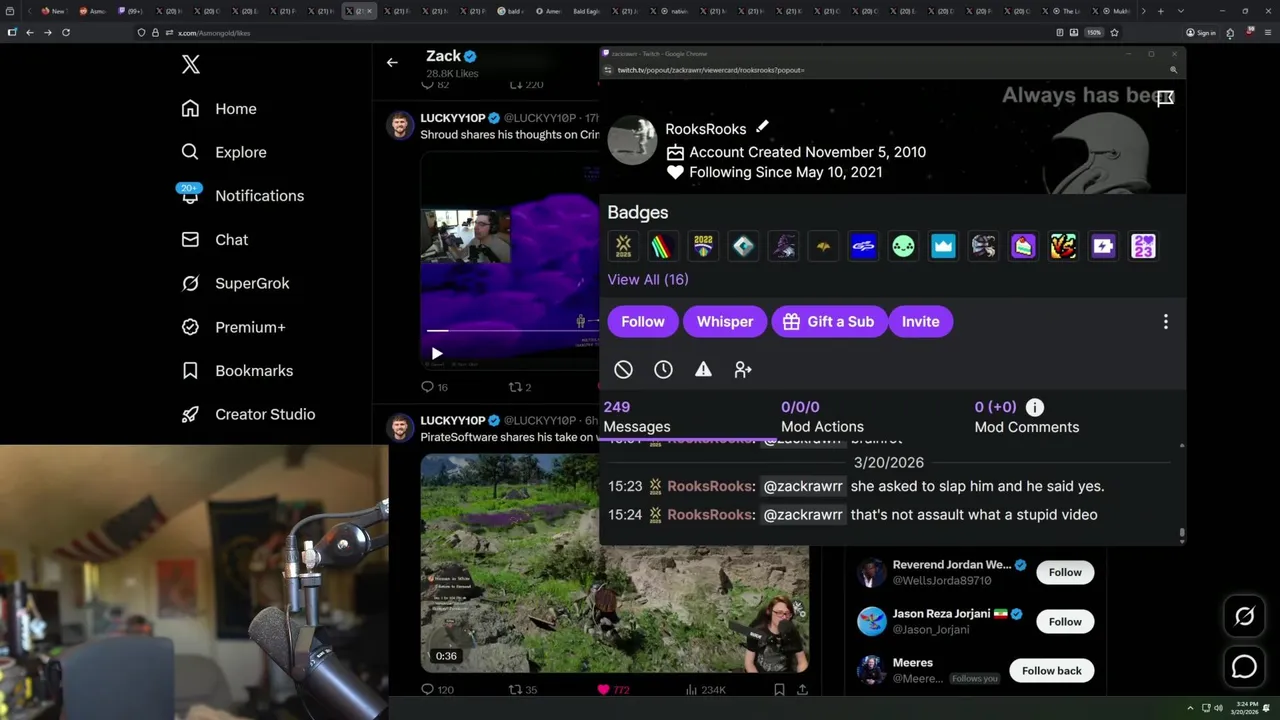The height and width of the screenshot is (720, 1280).
Task: Click the add moderator person icon
Action: pos(743,370)
